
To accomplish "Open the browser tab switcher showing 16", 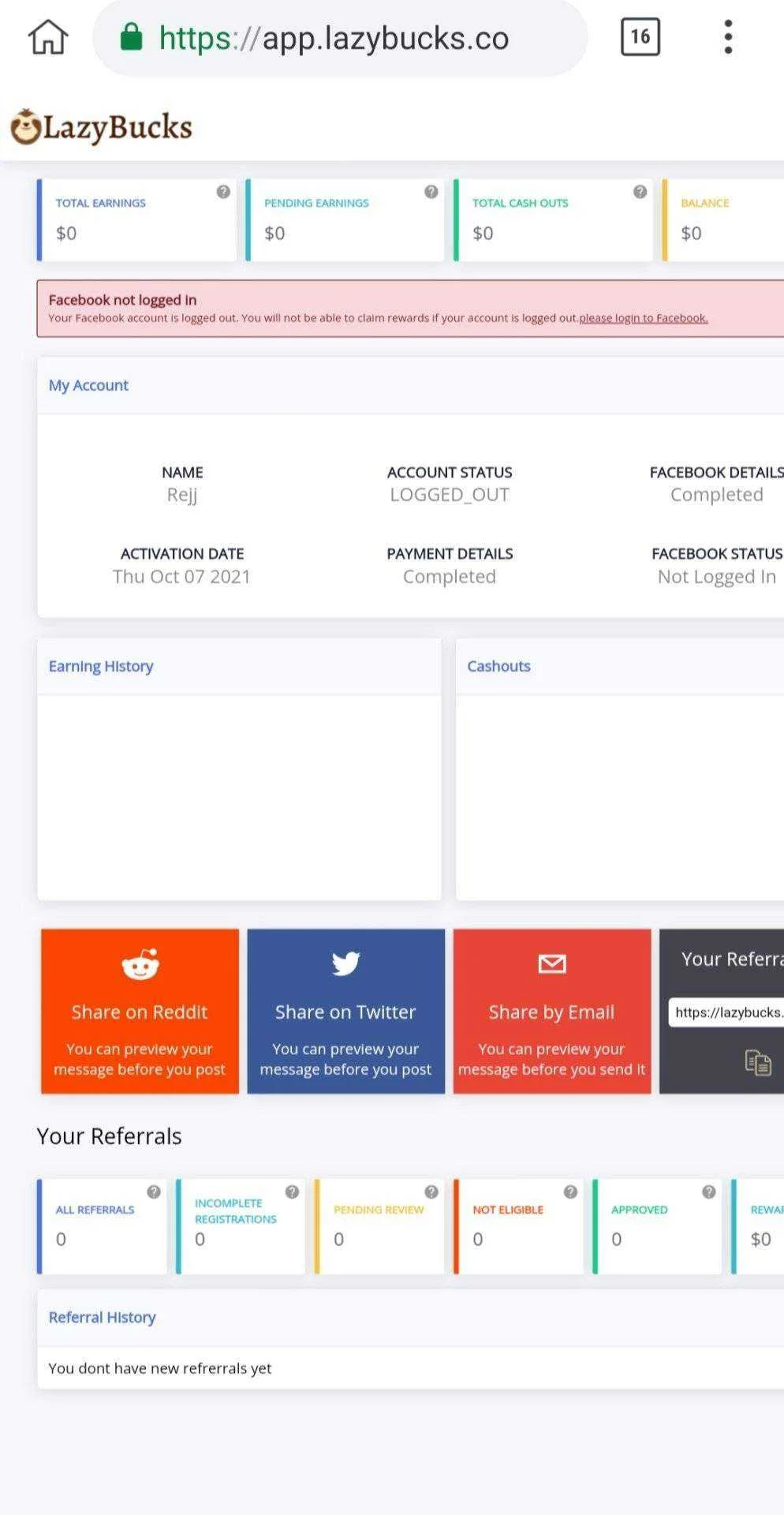I will pos(640,37).
